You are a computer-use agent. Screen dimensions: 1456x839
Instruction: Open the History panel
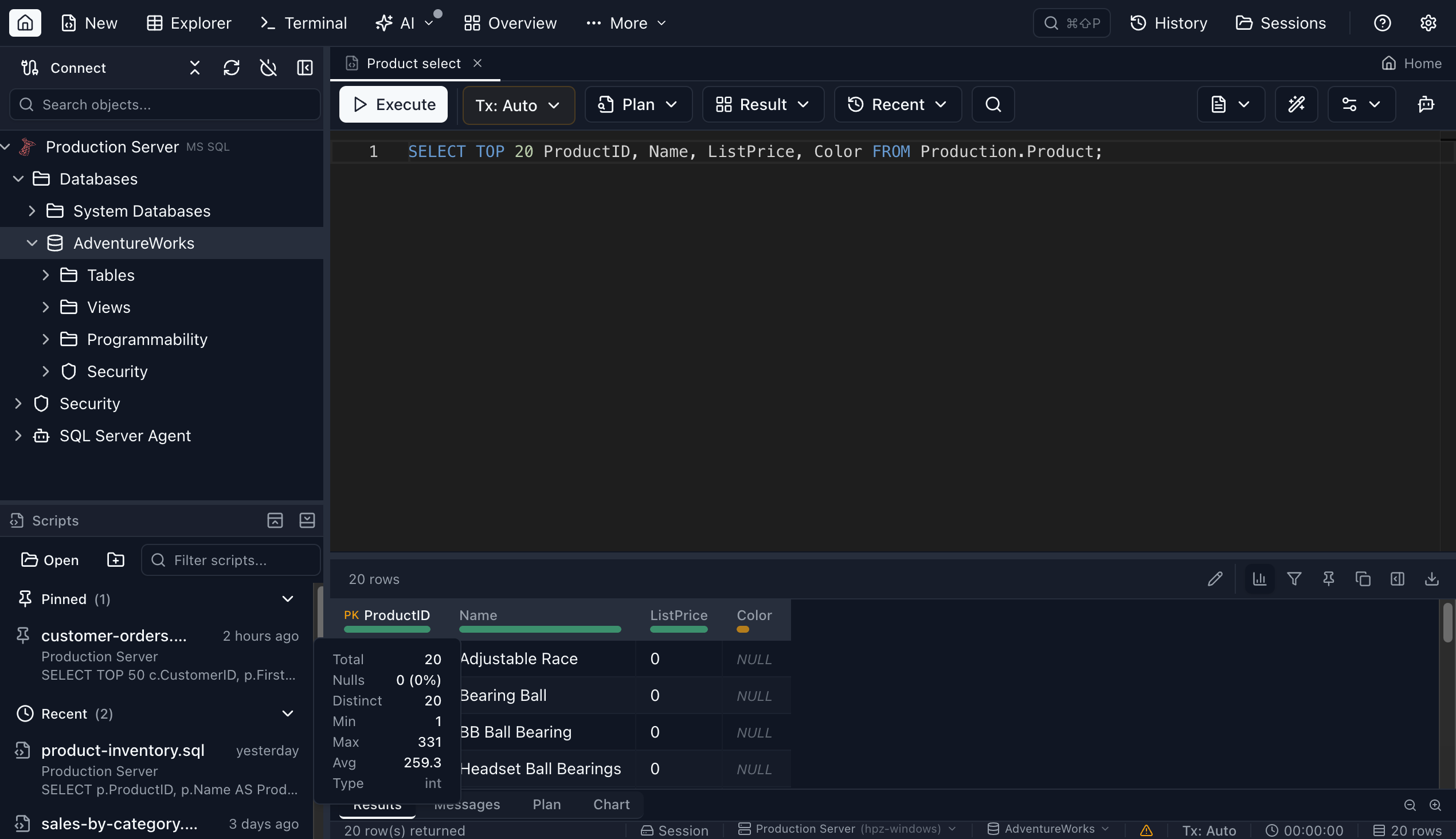(x=1168, y=23)
